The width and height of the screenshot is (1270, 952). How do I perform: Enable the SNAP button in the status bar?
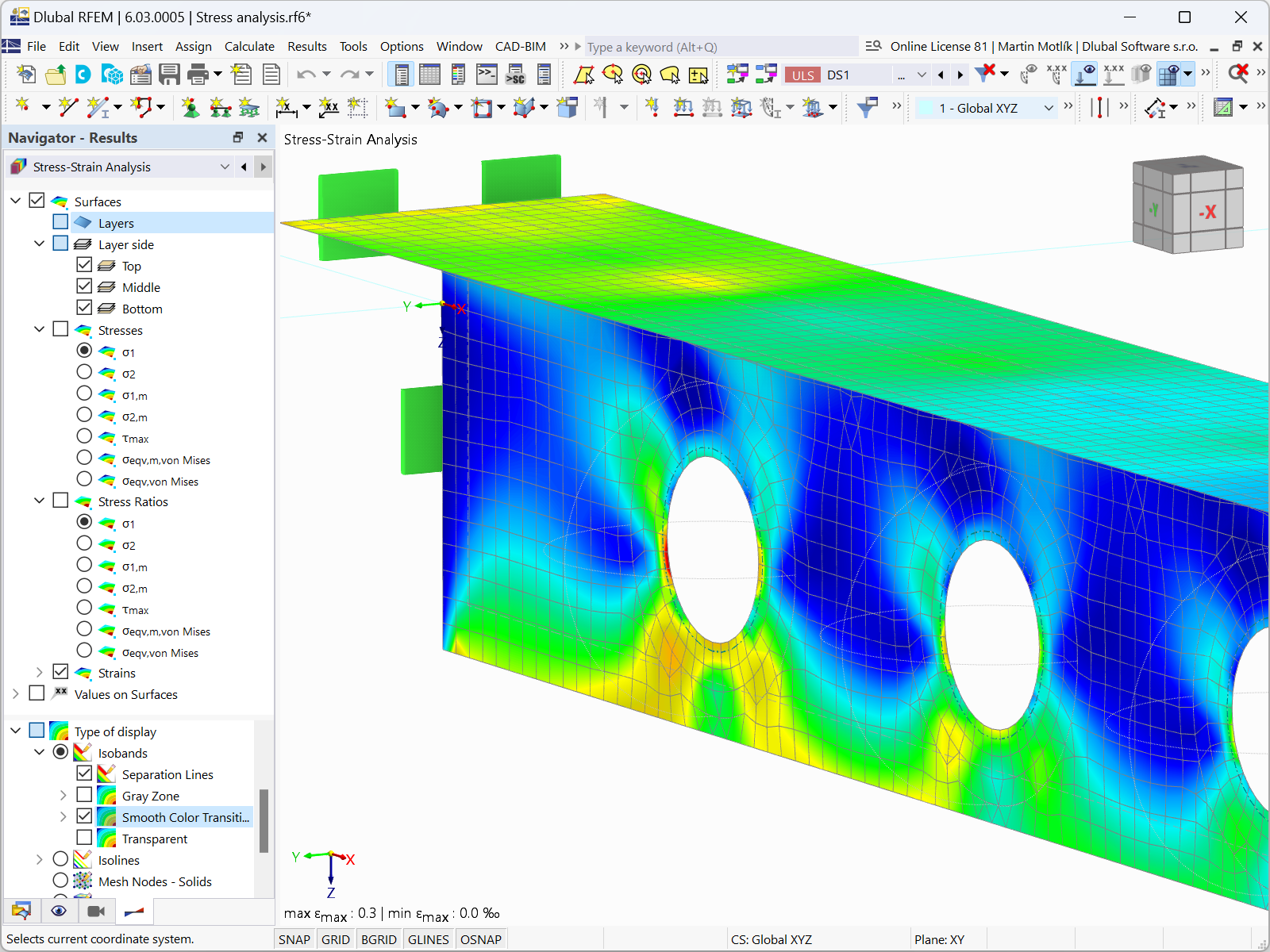tap(294, 939)
